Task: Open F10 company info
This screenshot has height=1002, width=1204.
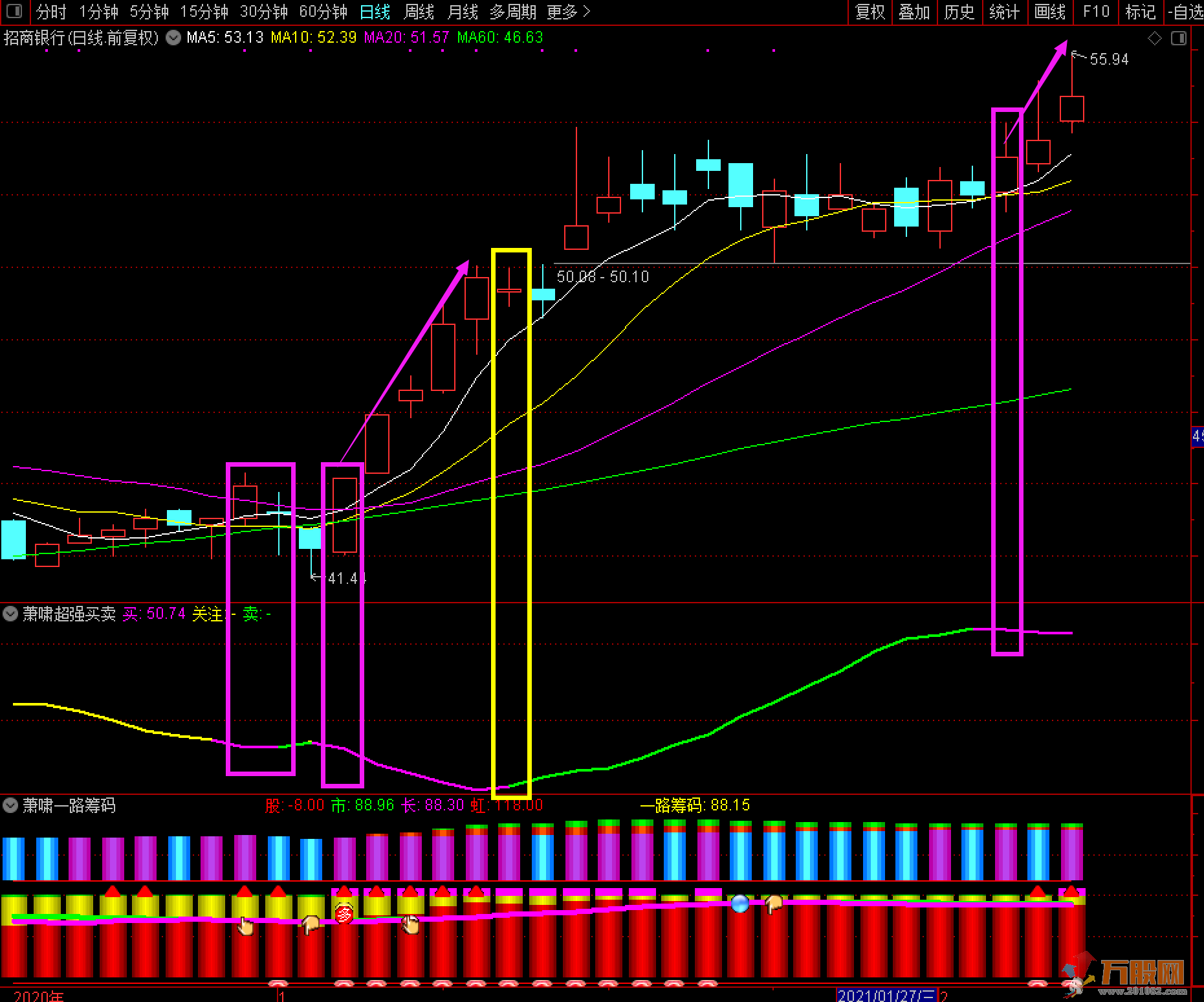Action: pos(1095,12)
